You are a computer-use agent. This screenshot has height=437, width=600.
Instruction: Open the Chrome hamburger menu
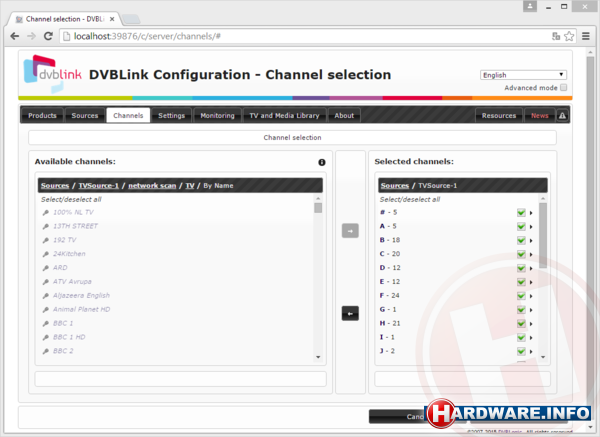[586, 36]
